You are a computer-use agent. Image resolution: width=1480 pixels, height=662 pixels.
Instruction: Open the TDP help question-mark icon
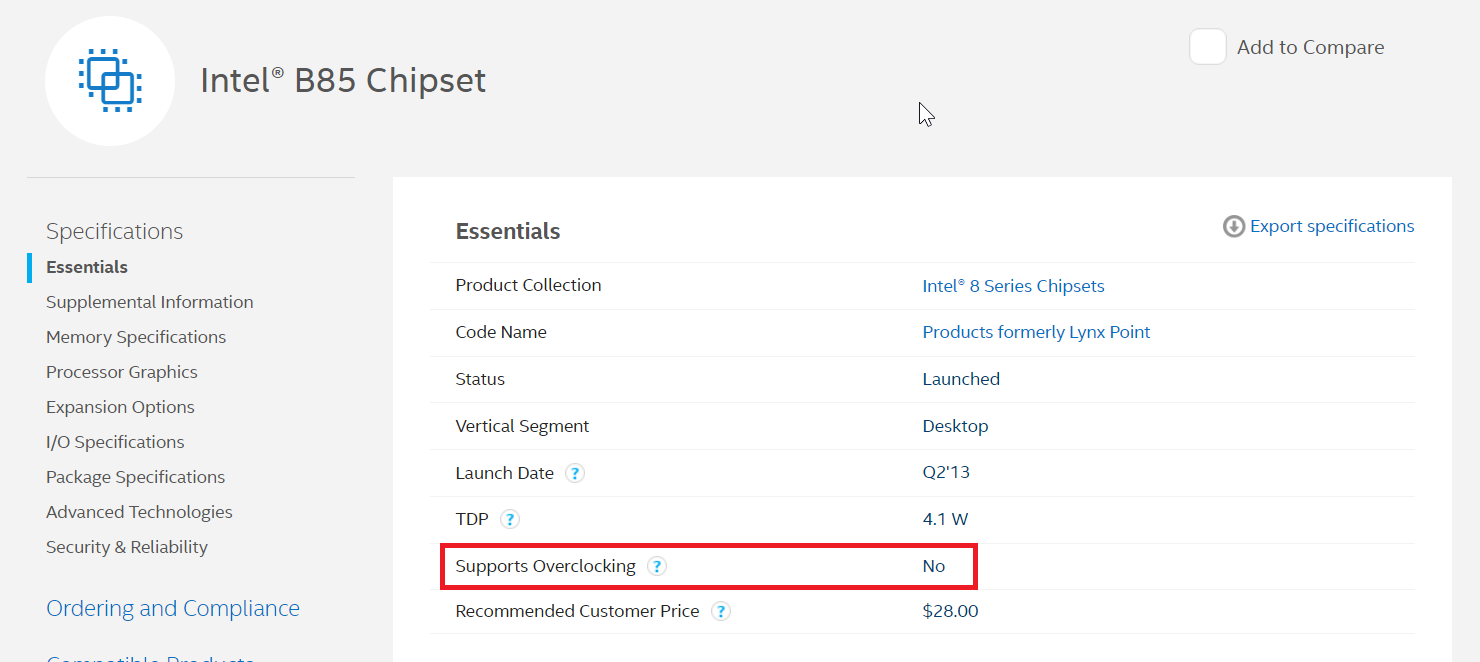510,519
